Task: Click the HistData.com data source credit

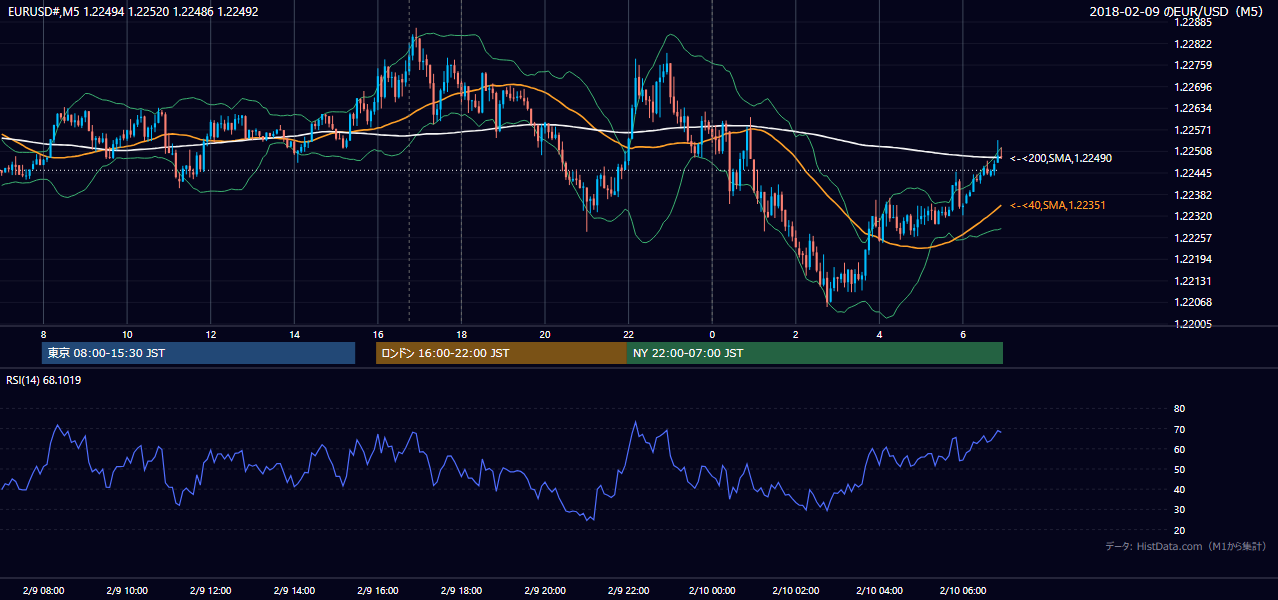Action: point(1186,546)
